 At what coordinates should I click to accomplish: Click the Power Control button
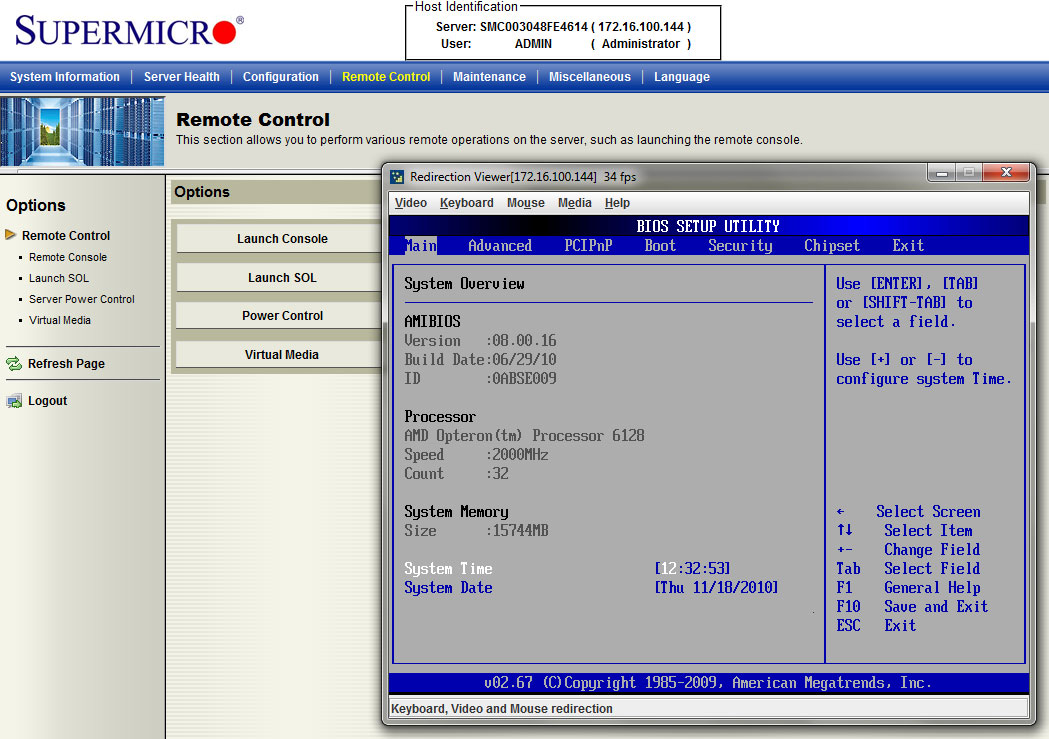click(279, 316)
